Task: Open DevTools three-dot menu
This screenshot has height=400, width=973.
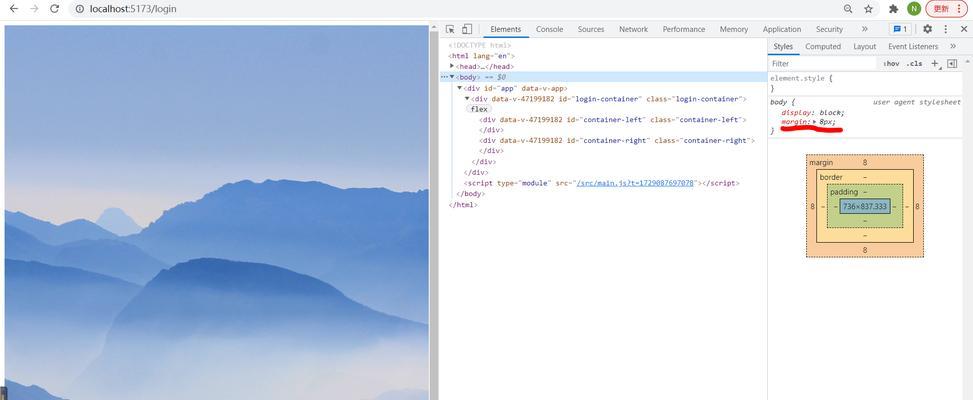Action: (946, 29)
